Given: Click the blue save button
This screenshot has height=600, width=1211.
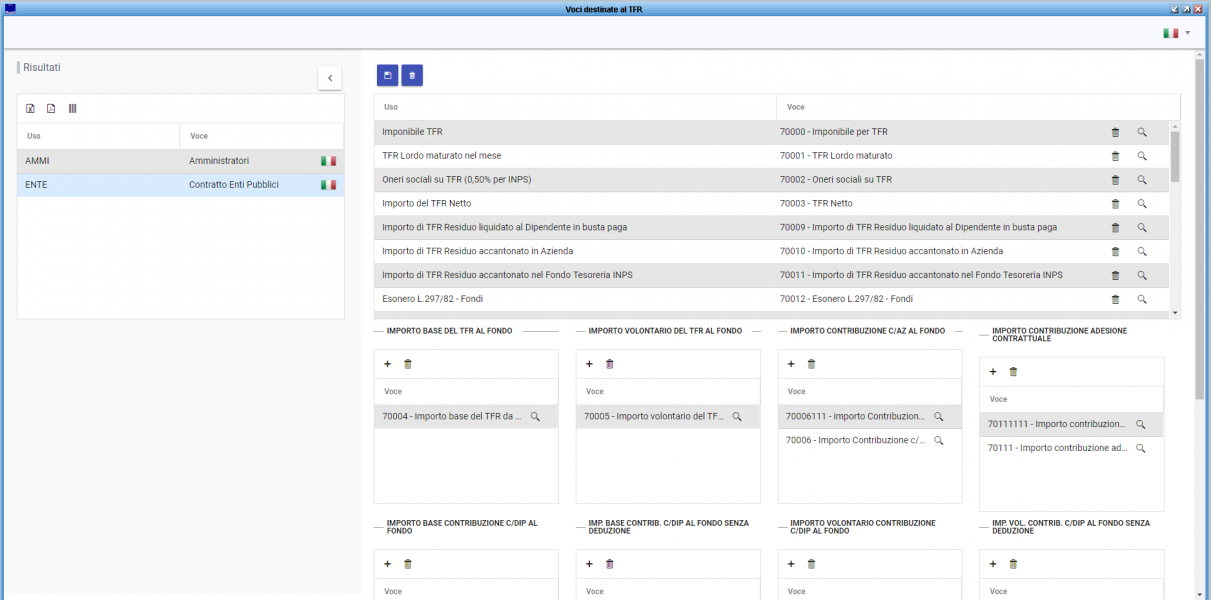Looking at the screenshot, I should tap(387, 75).
